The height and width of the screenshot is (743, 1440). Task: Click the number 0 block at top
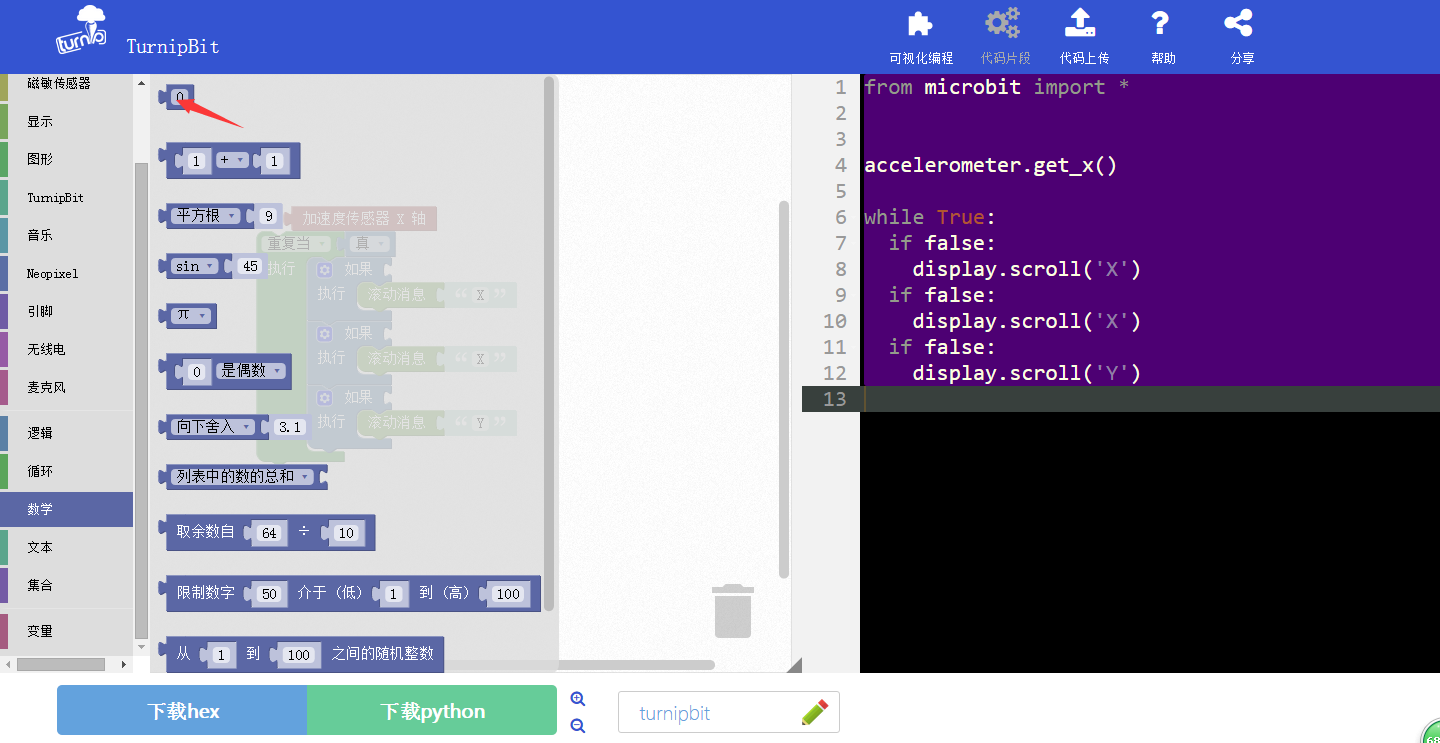pyautogui.click(x=180, y=97)
